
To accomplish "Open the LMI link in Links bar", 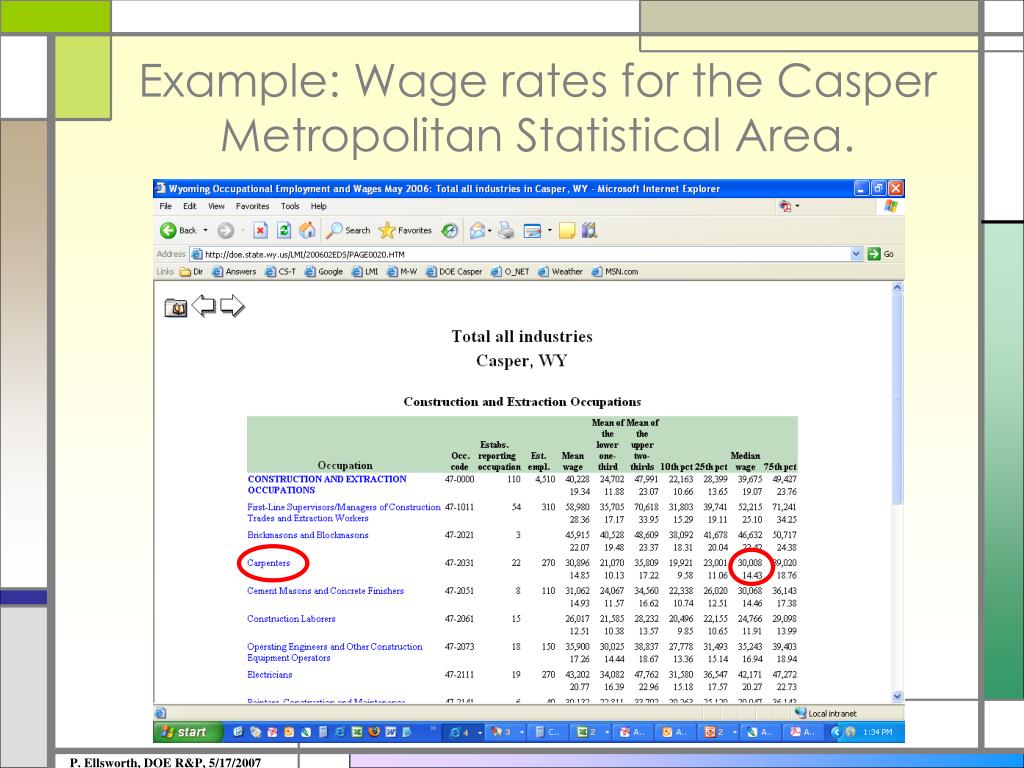I will [365, 272].
